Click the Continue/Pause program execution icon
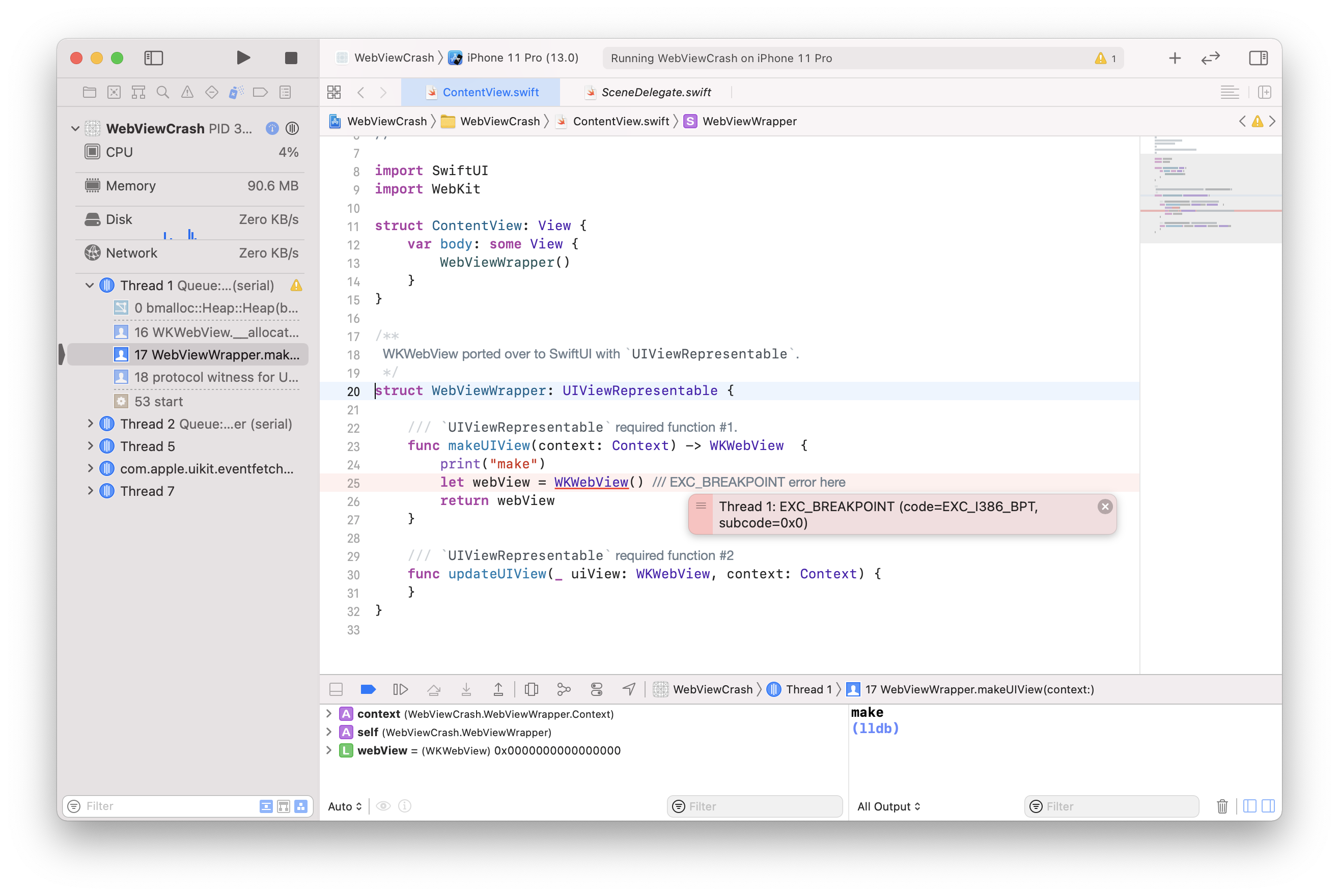This screenshot has height=896, width=1339. [x=401, y=689]
